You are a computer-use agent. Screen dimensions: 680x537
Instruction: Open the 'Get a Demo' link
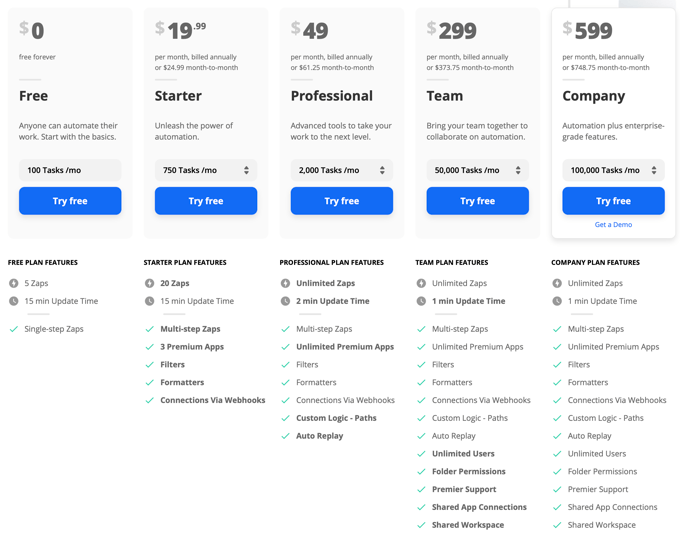click(613, 225)
